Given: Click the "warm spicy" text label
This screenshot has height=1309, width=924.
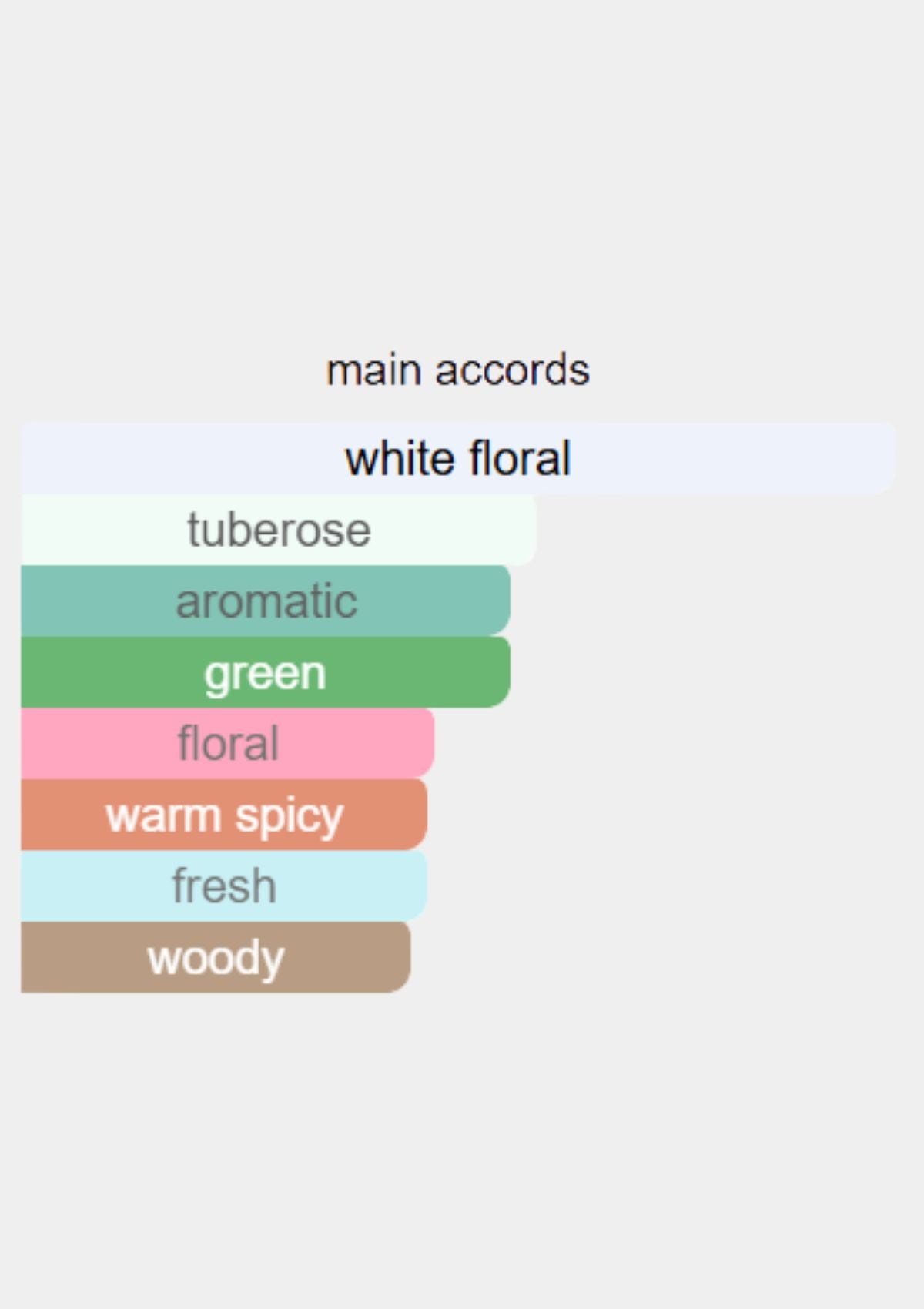Looking at the screenshot, I should pos(224,816).
